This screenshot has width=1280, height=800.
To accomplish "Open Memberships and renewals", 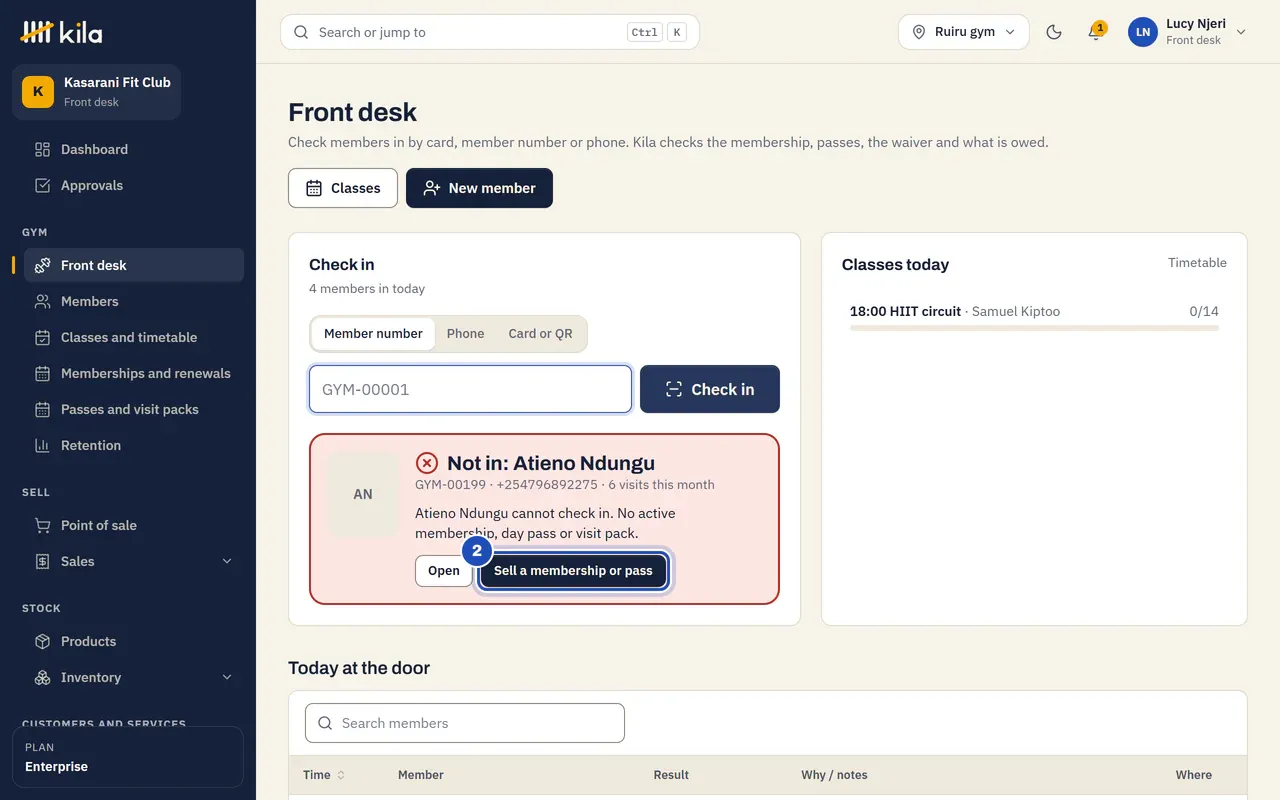I will coord(134,373).
